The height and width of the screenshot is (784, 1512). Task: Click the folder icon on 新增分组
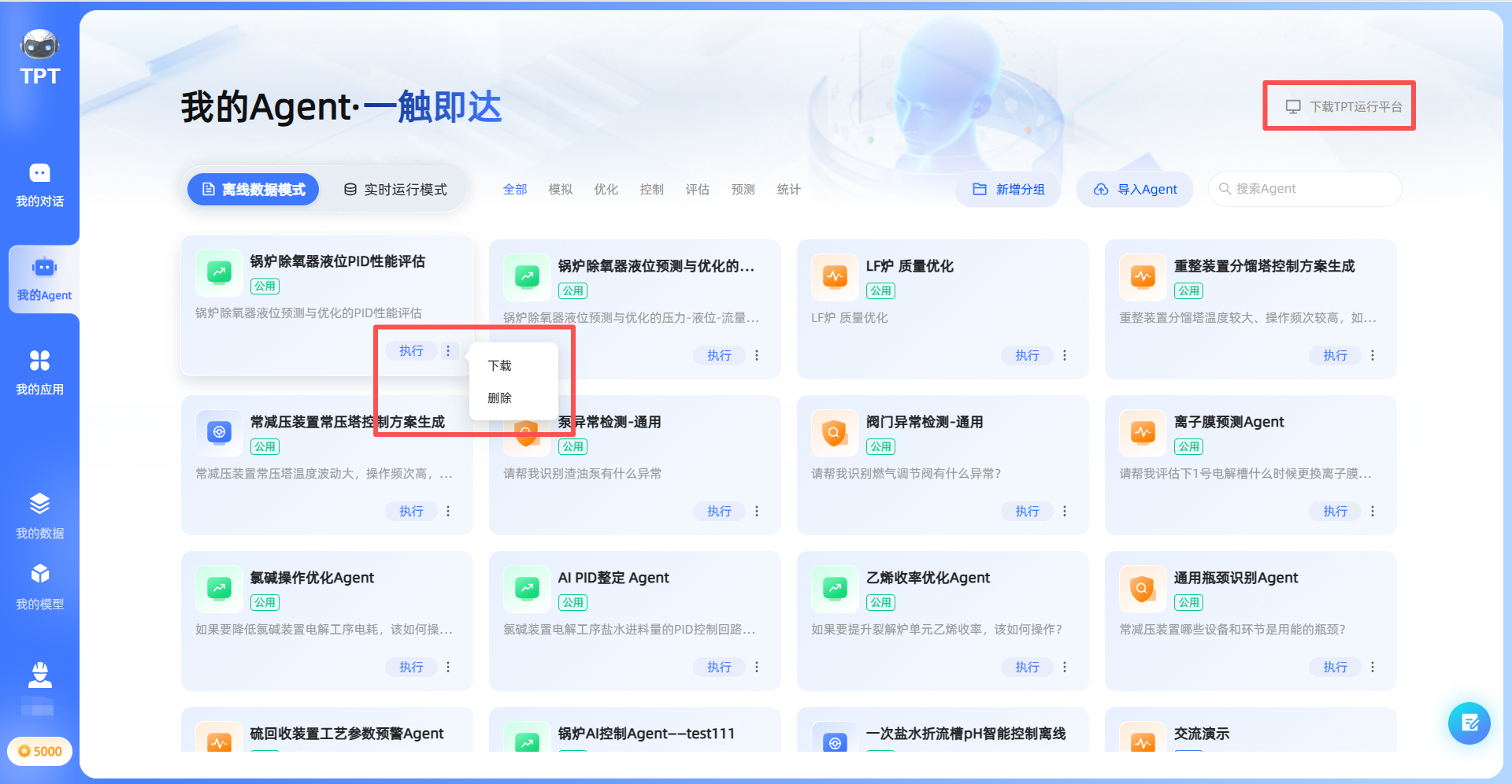pyautogui.click(x=980, y=189)
